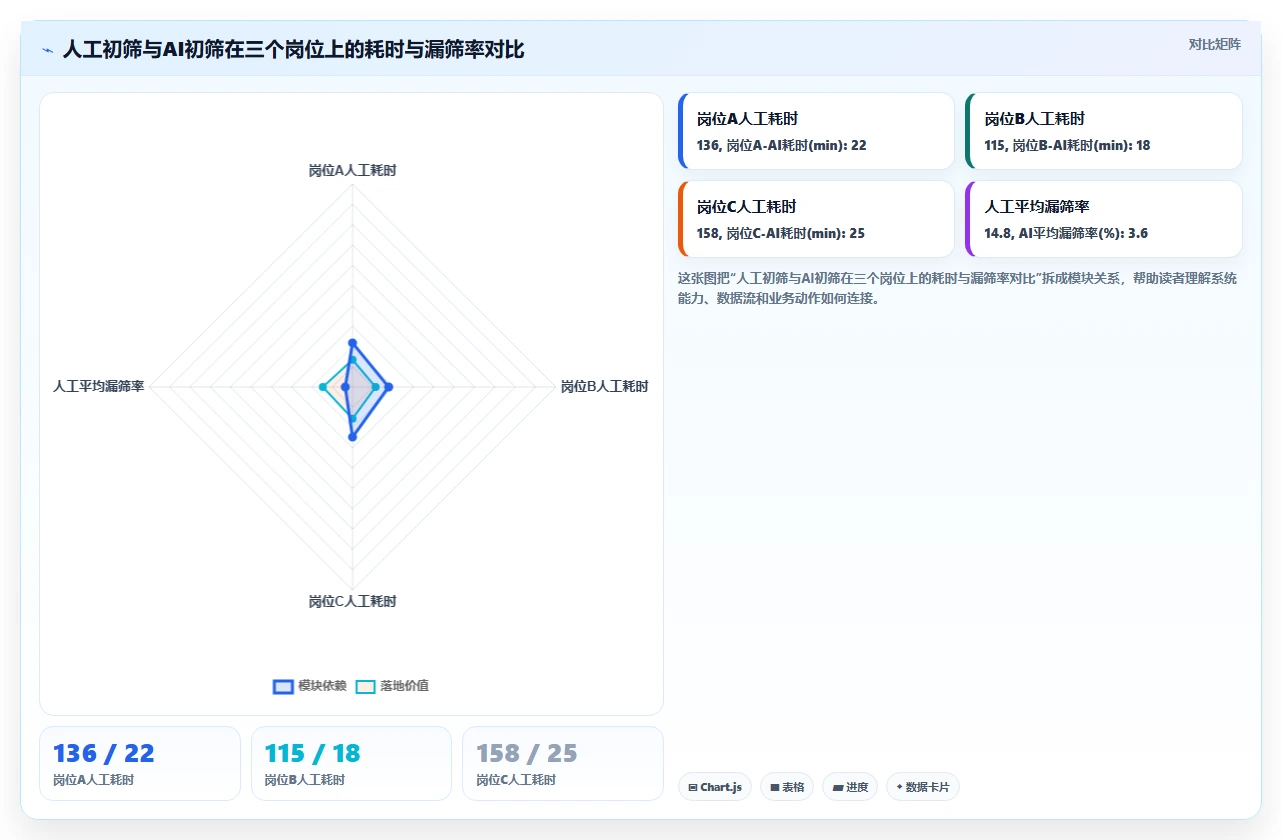Toggle the 模块依赖 legend swatch
Viewport: 1282px width, 840px height.
pos(283,686)
